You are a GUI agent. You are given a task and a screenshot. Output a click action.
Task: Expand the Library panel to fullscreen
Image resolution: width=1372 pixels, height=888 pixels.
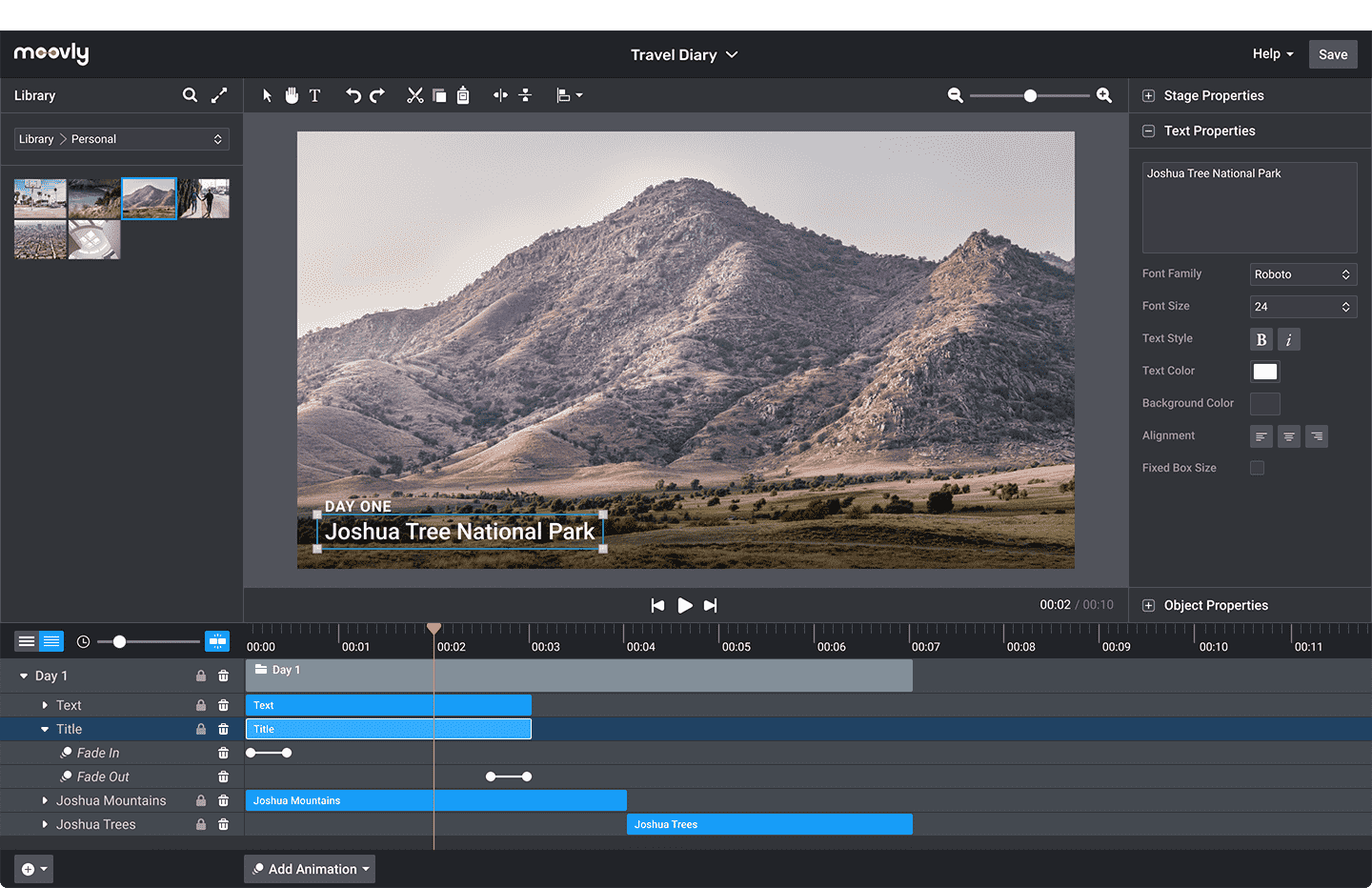pos(219,95)
